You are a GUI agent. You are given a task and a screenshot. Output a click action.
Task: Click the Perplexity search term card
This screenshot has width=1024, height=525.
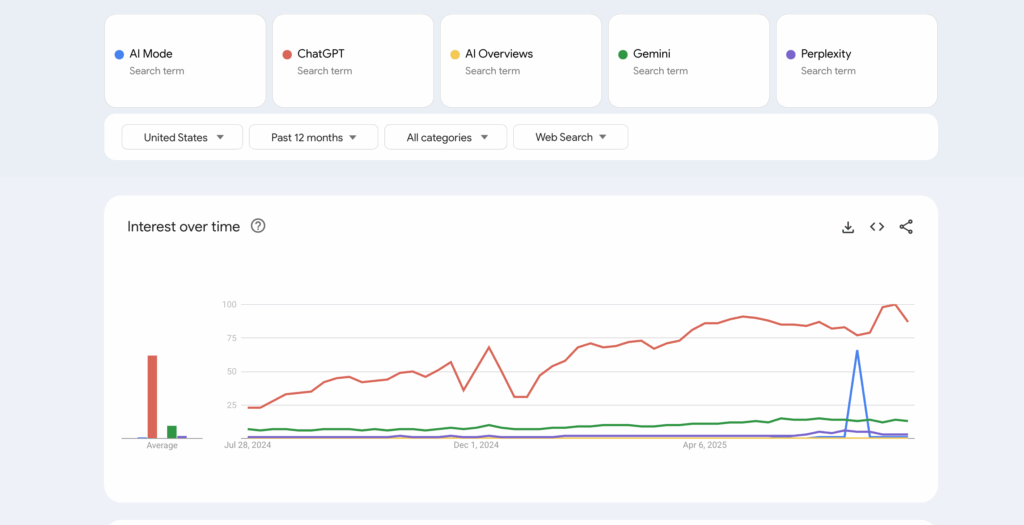857,61
